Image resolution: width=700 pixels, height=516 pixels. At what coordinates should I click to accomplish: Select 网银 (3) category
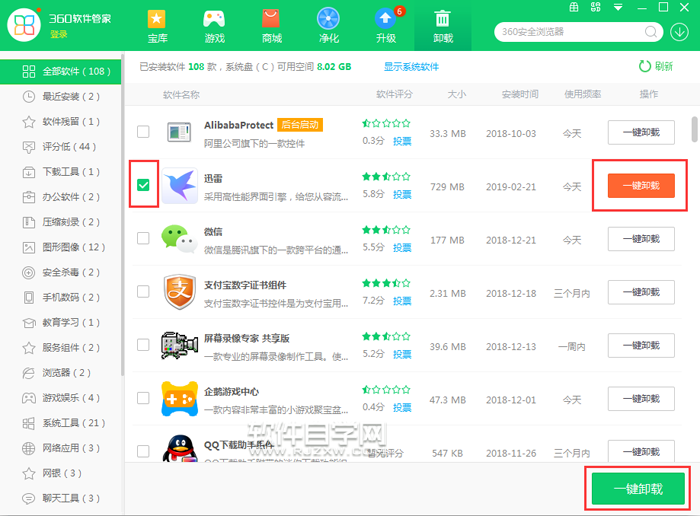pyautogui.click(x=60, y=473)
